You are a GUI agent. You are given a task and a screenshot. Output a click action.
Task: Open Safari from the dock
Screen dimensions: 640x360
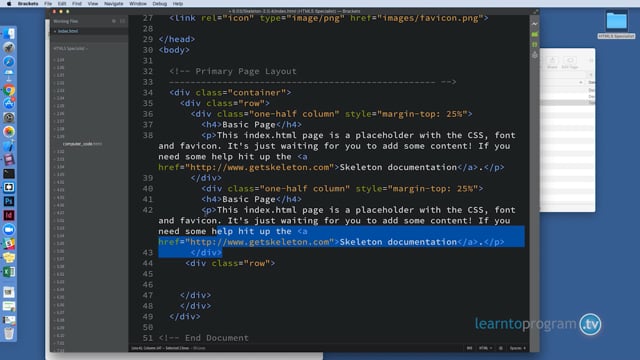point(9,62)
